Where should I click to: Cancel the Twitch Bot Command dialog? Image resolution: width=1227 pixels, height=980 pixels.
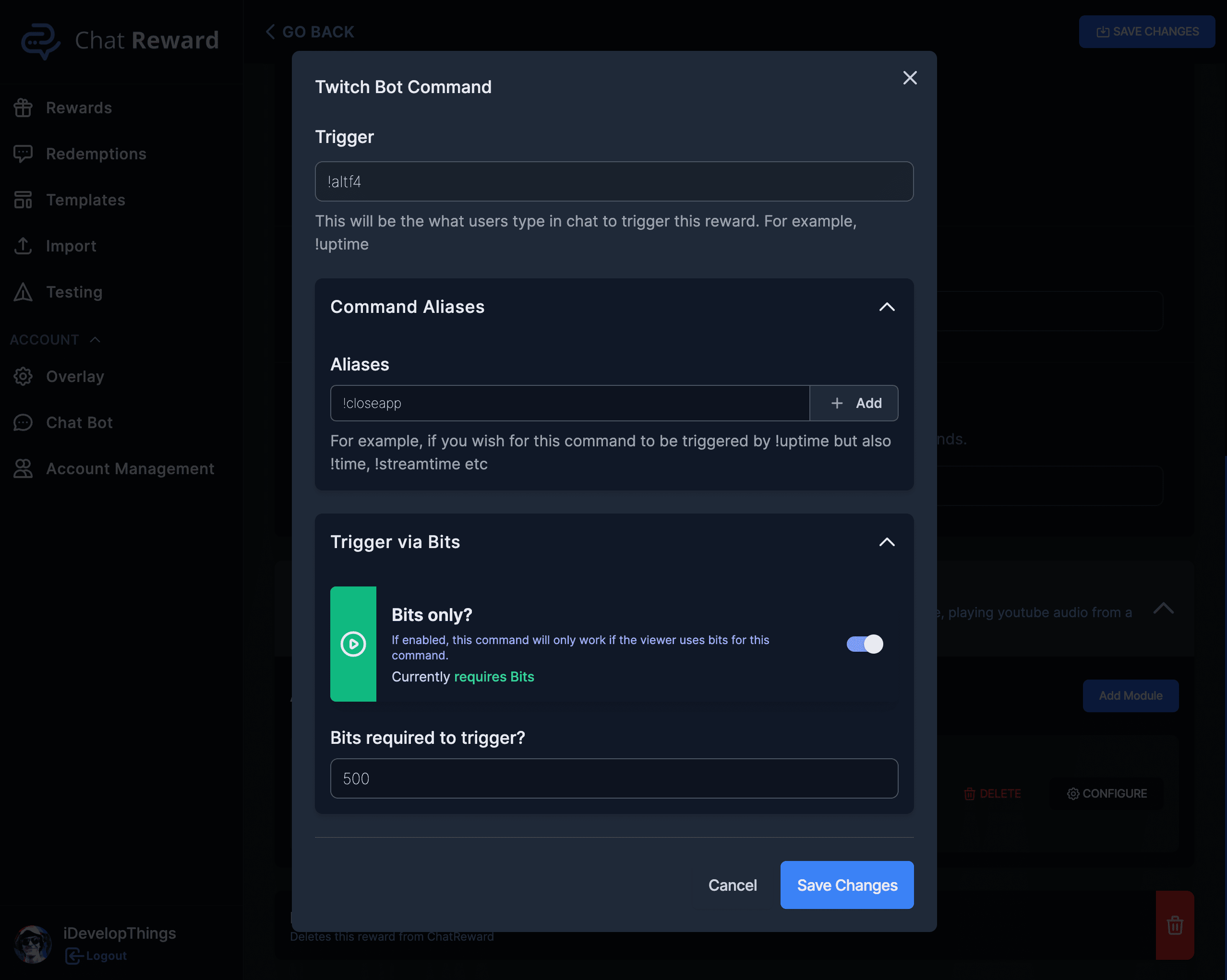(732, 885)
